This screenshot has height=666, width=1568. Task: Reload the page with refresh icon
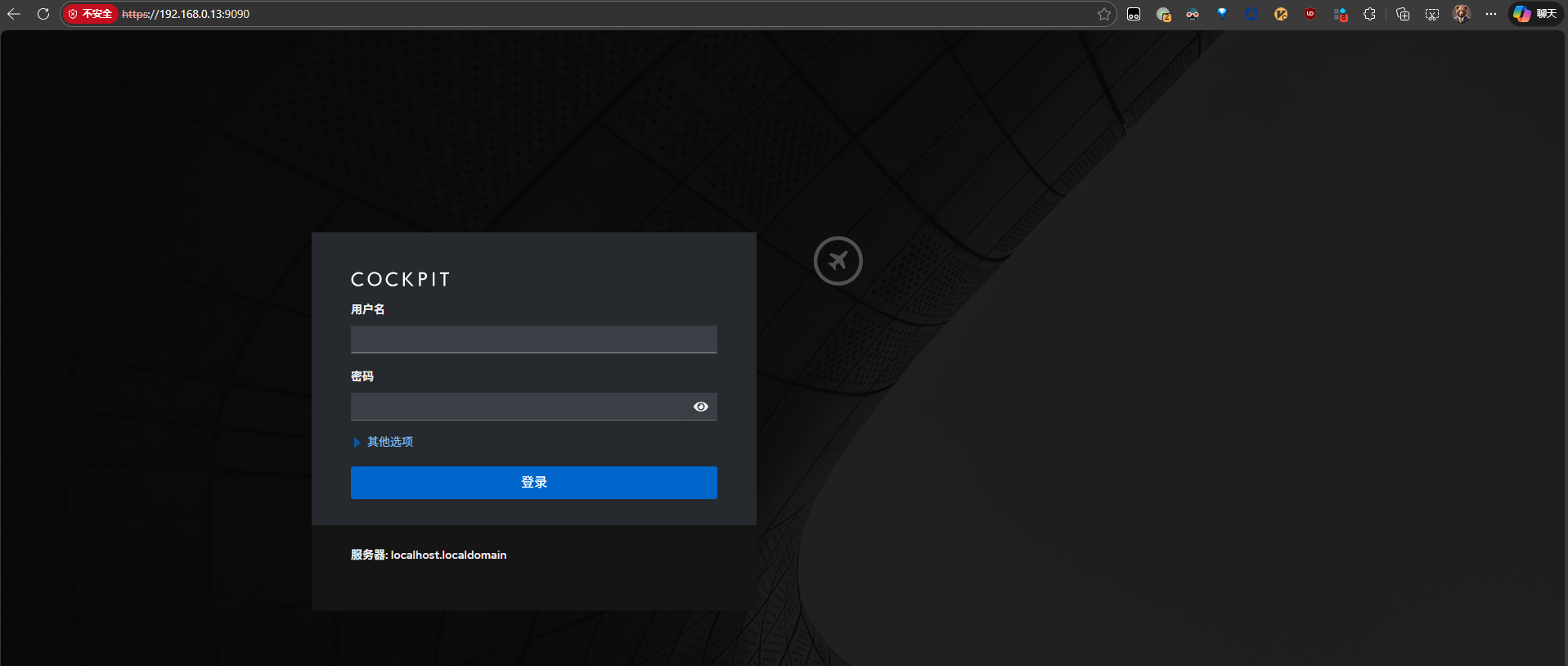(43, 14)
